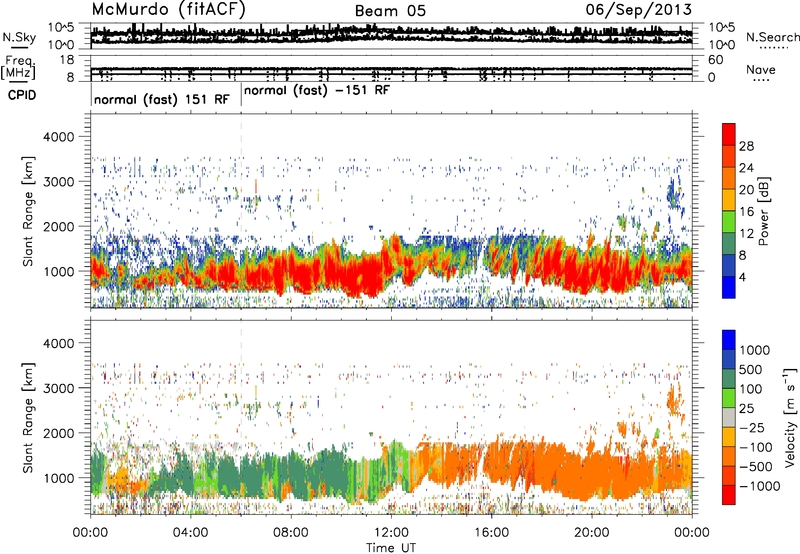Click the '20:00' time axis label
The height and width of the screenshot is (554, 800).
592,533
